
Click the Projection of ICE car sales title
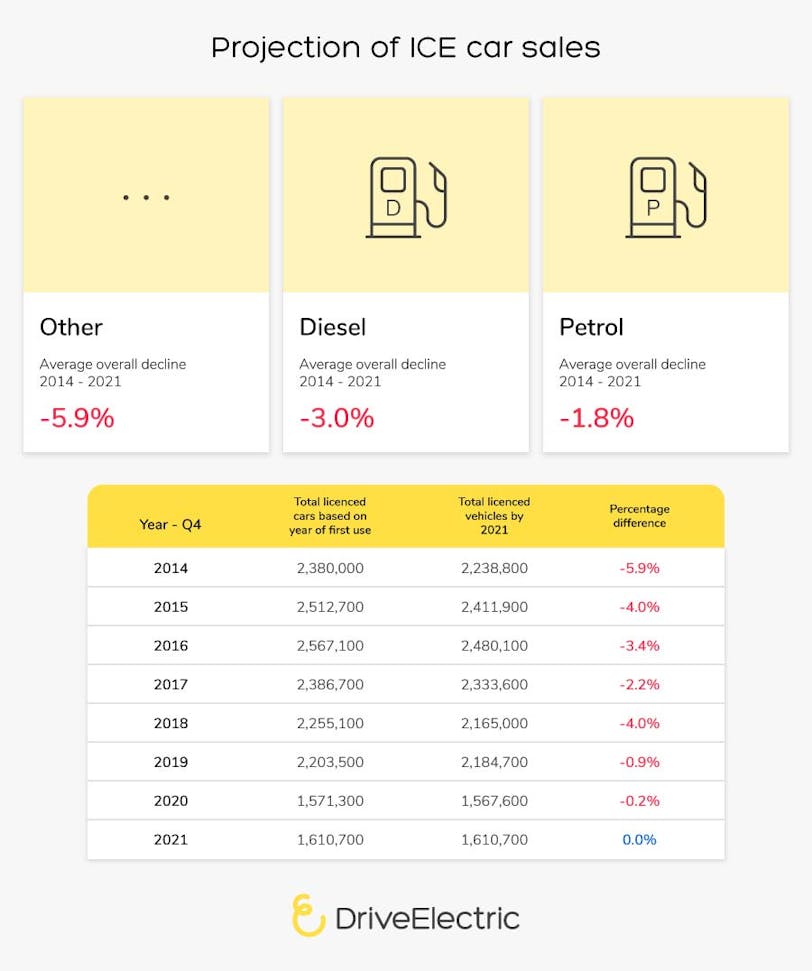point(405,47)
